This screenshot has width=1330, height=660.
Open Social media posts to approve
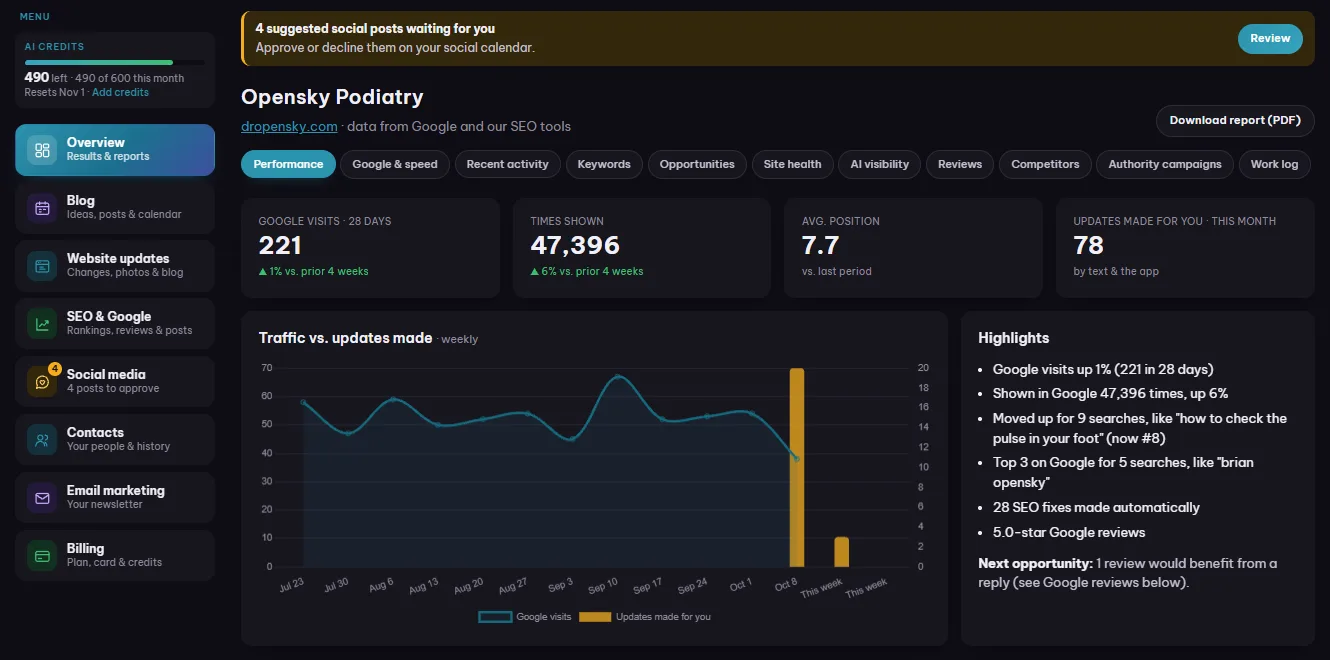[115, 382]
